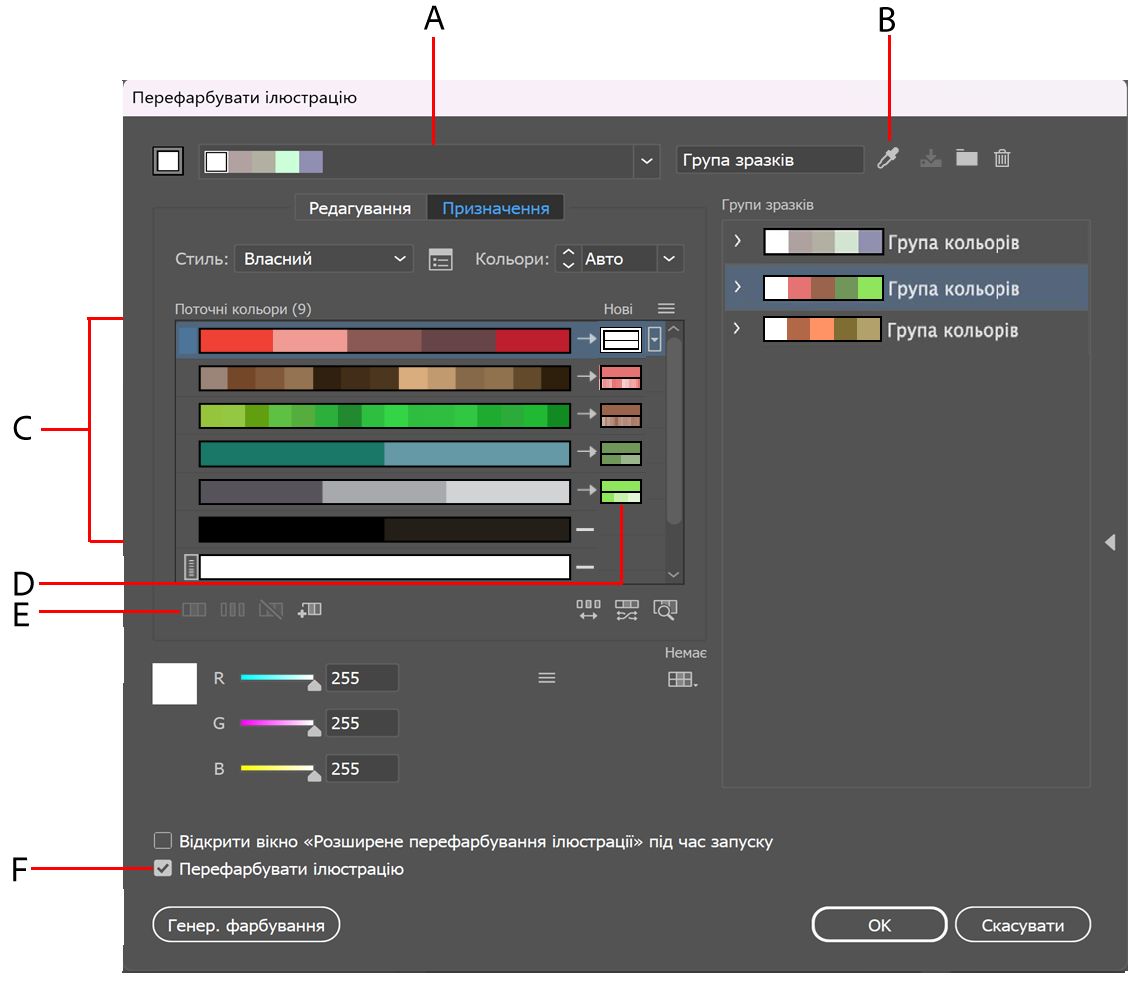Click the R value field showing 255
Image resolution: width=1134 pixels, height=985 pixels.
pyautogui.click(x=361, y=678)
